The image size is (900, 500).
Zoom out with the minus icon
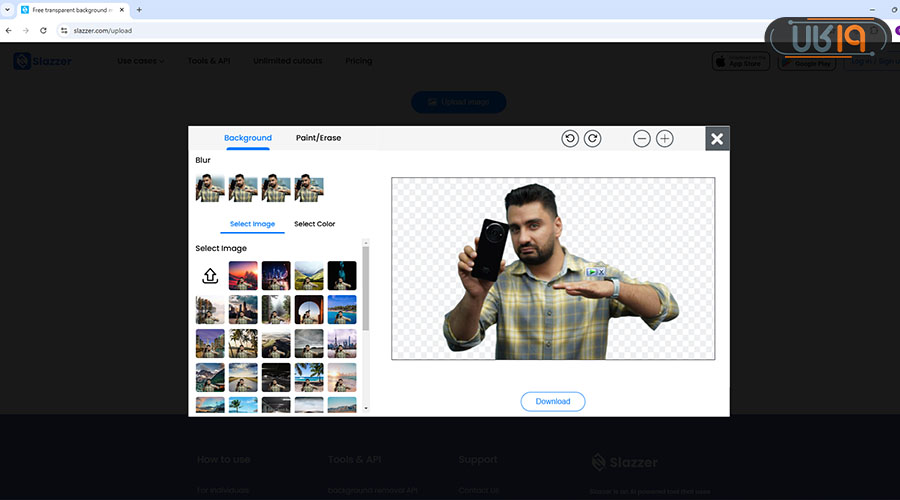coord(642,139)
